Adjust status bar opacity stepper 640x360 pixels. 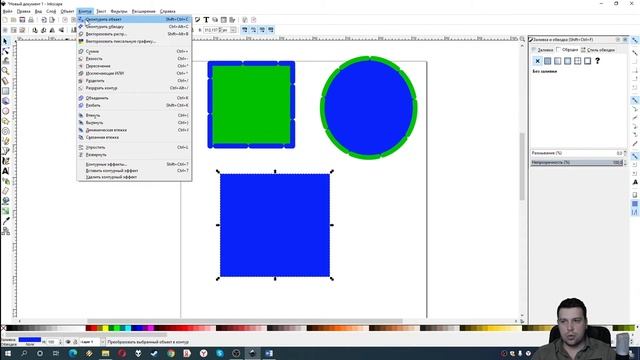point(60,342)
